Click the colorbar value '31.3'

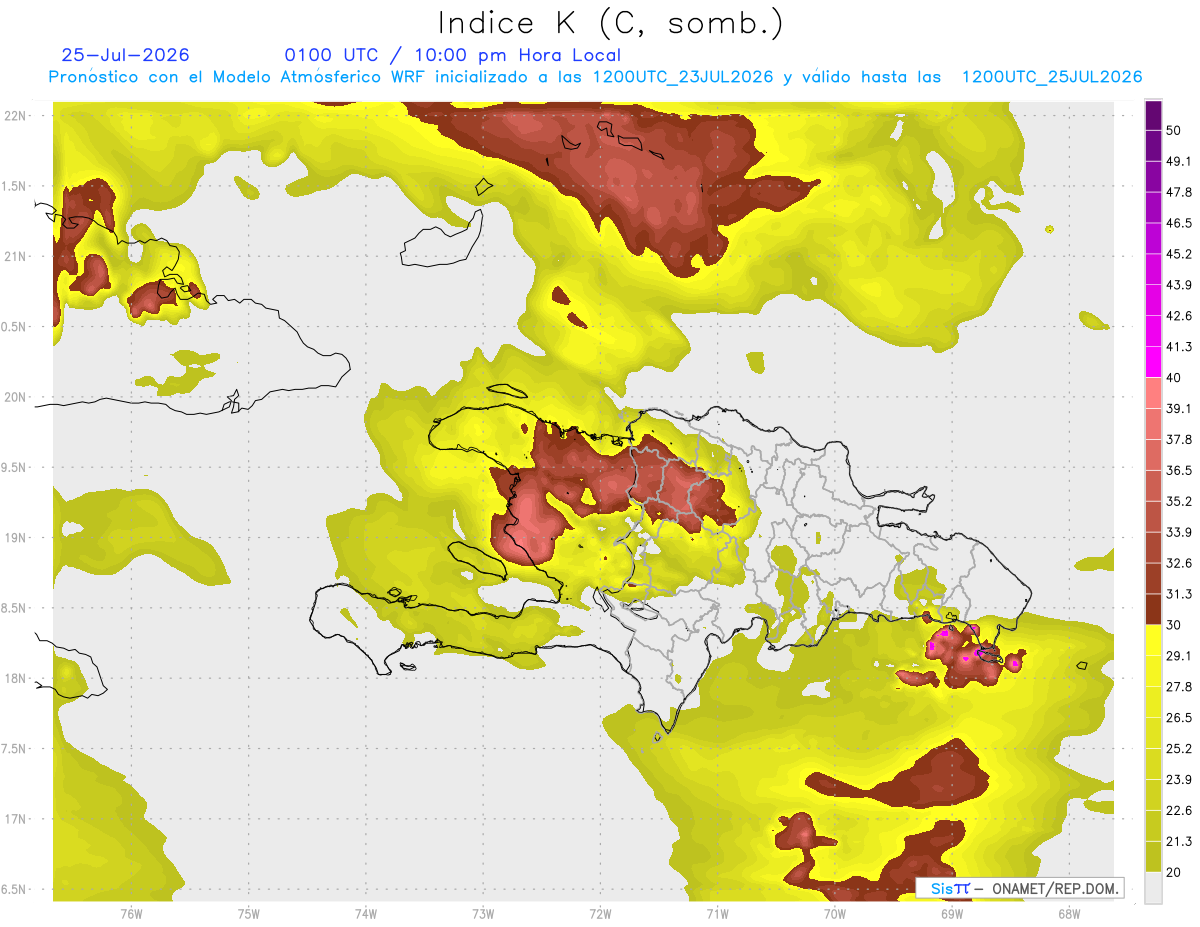(1179, 594)
